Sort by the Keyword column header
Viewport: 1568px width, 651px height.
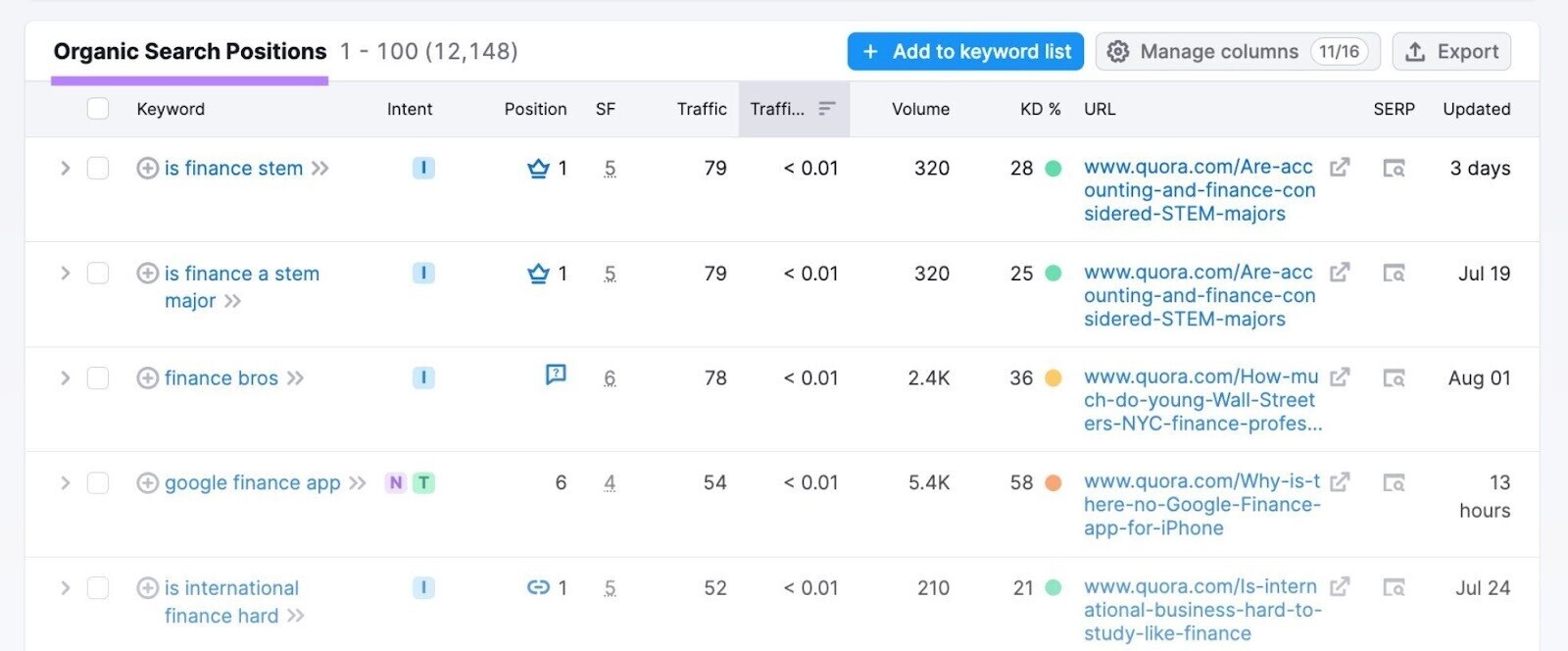click(x=171, y=109)
